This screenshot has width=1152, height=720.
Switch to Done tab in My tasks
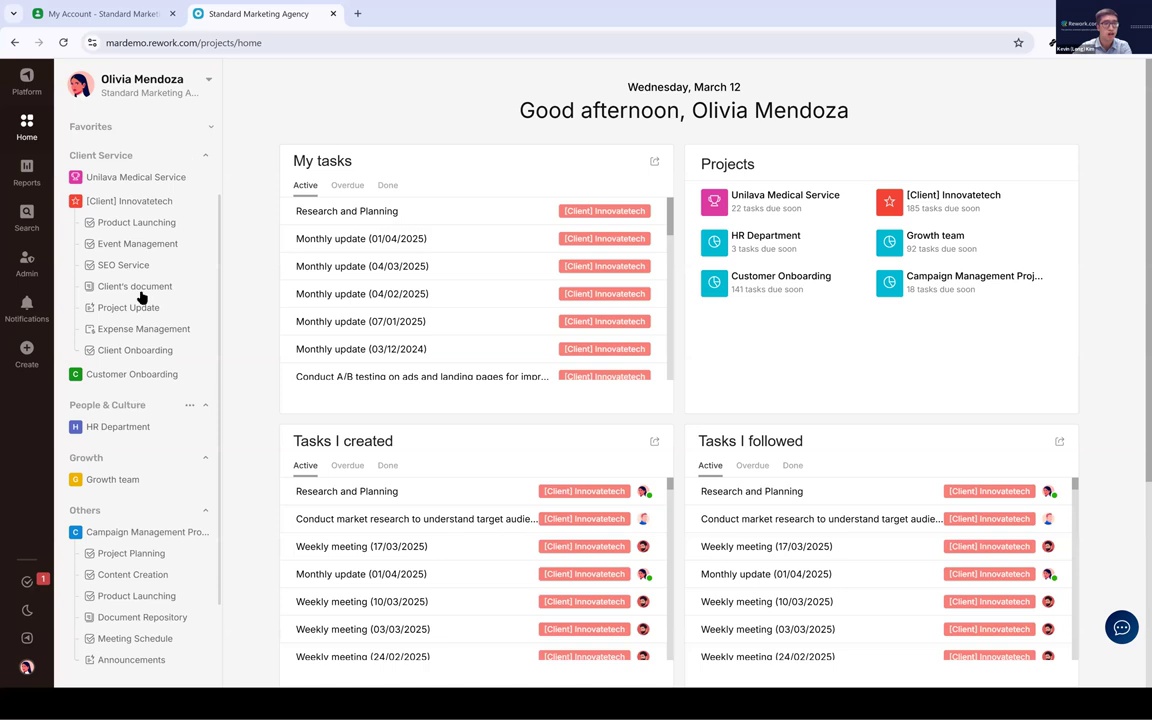click(x=388, y=185)
